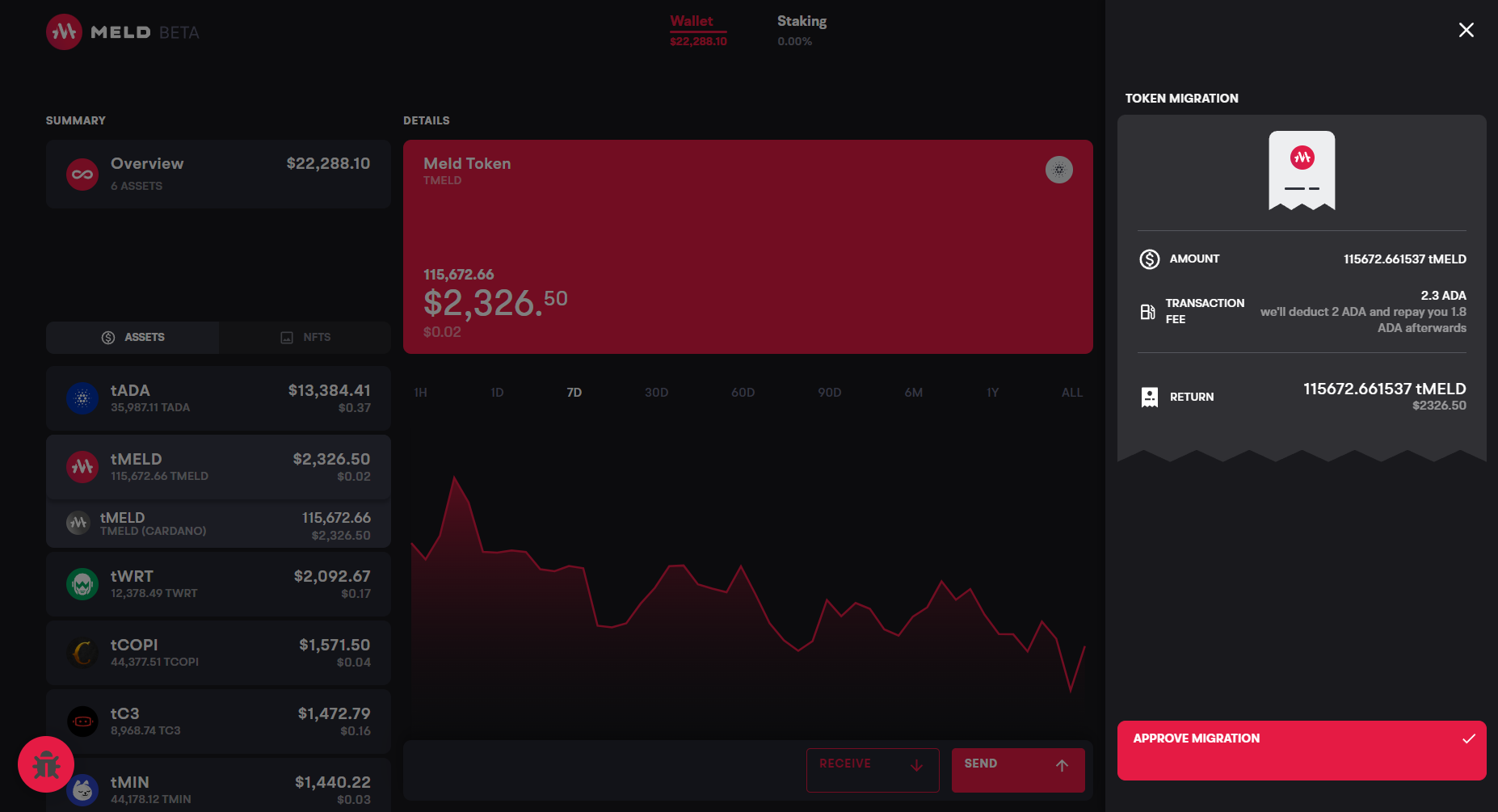
Task: Click the Cardano network icon on Meld Token card
Action: click(1058, 170)
